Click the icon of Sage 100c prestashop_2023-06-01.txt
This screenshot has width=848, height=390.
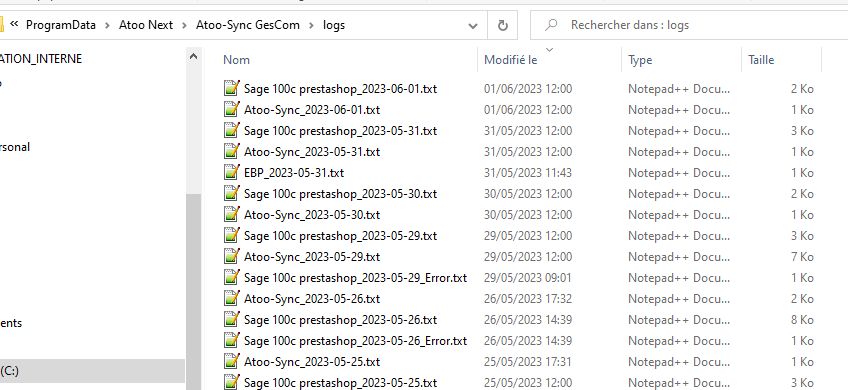231,88
